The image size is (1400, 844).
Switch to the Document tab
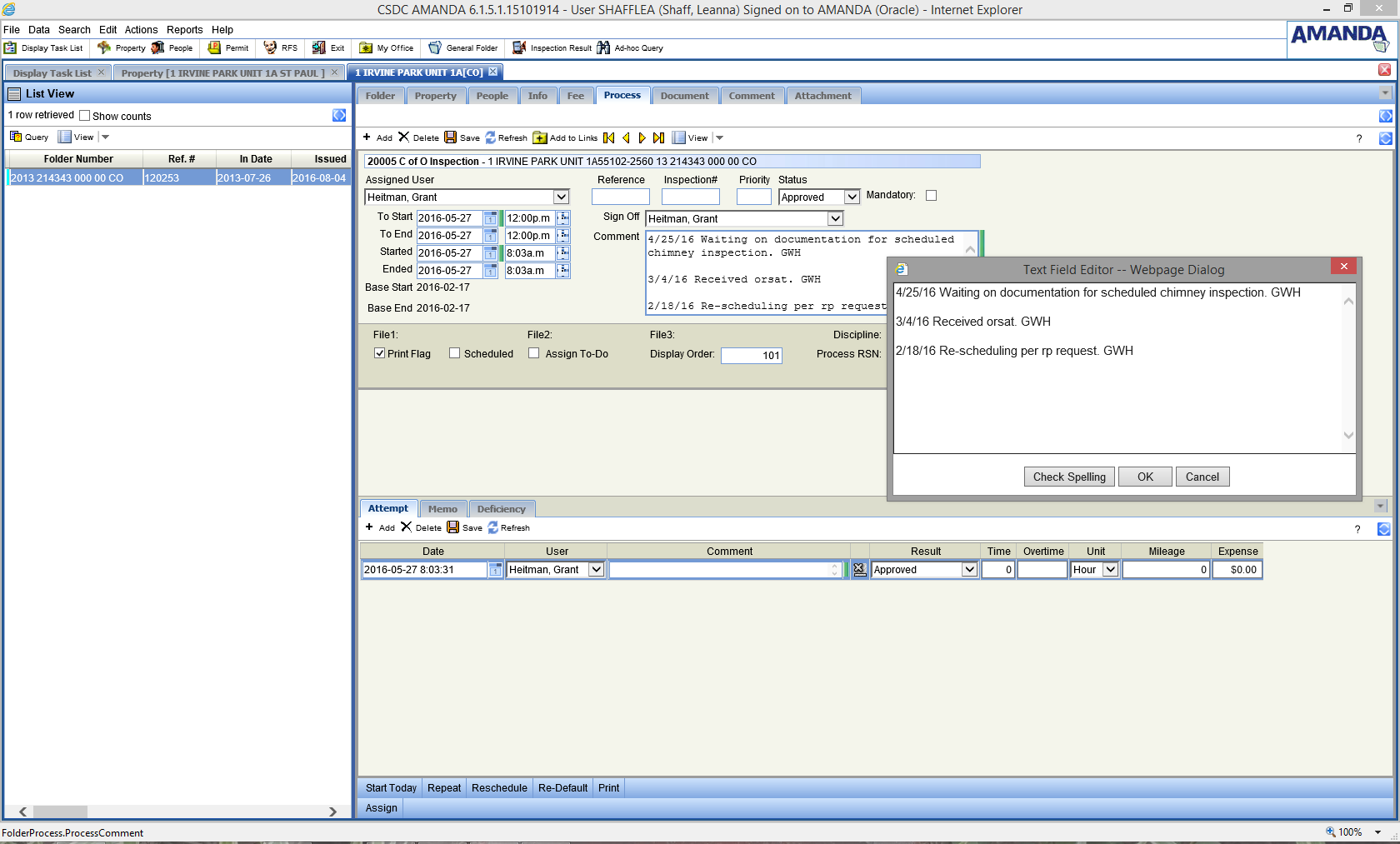[684, 96]
